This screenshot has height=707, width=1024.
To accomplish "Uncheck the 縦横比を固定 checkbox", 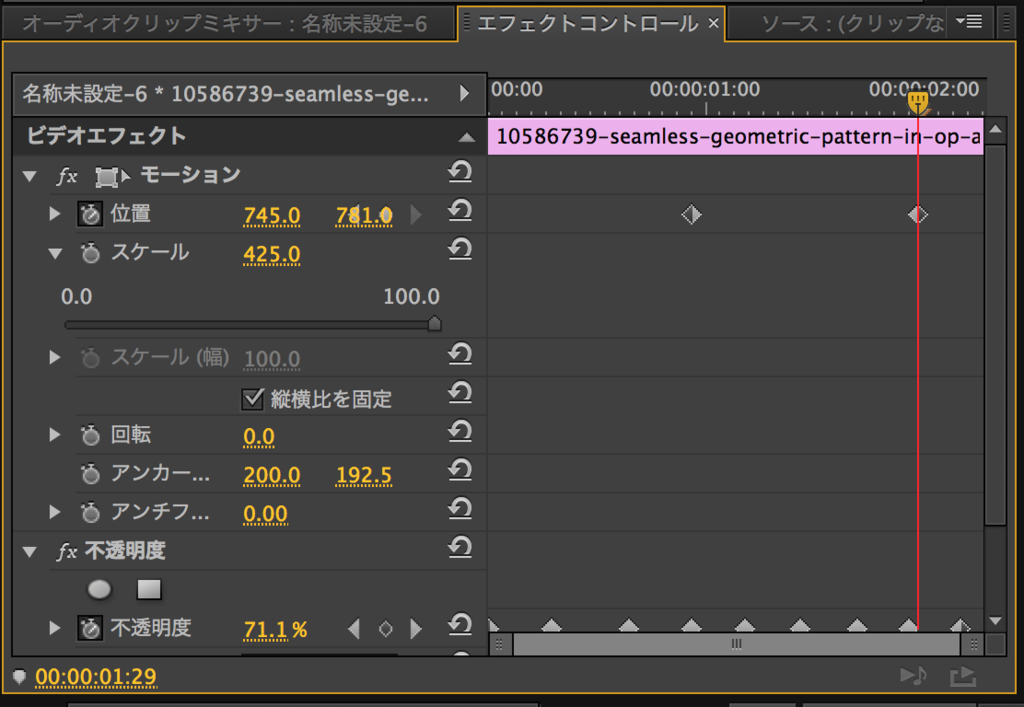I will [253, 398].
